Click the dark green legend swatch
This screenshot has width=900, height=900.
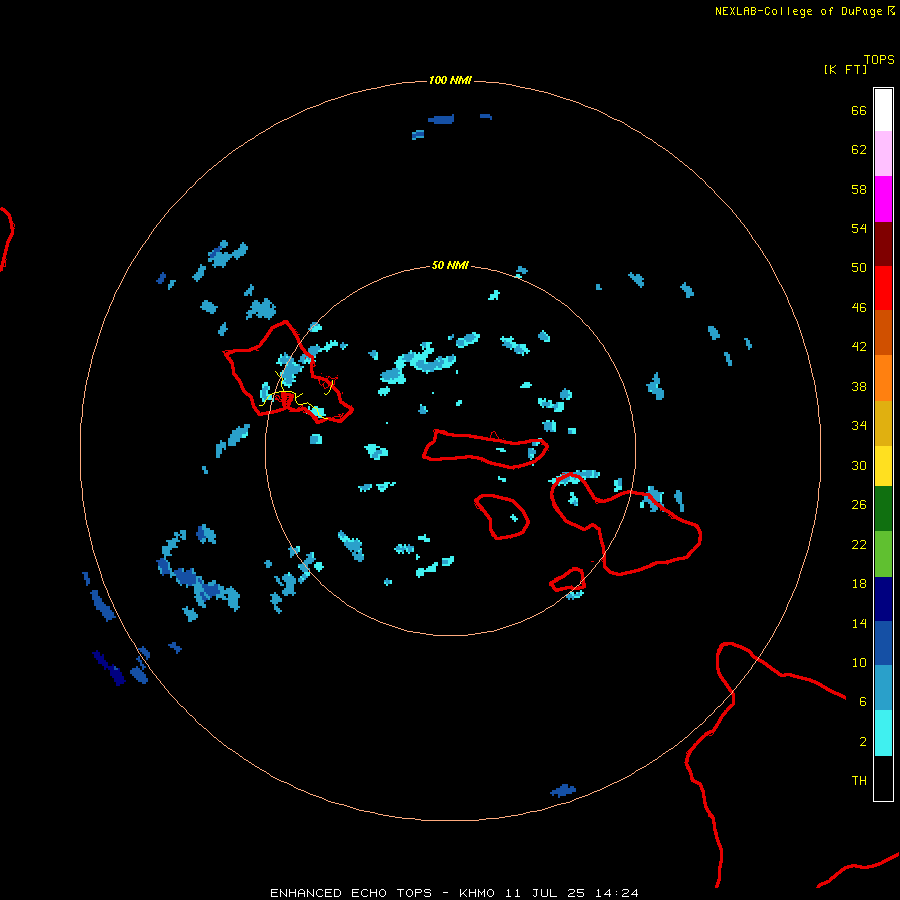pyautogui.click(x=883, y=509)
